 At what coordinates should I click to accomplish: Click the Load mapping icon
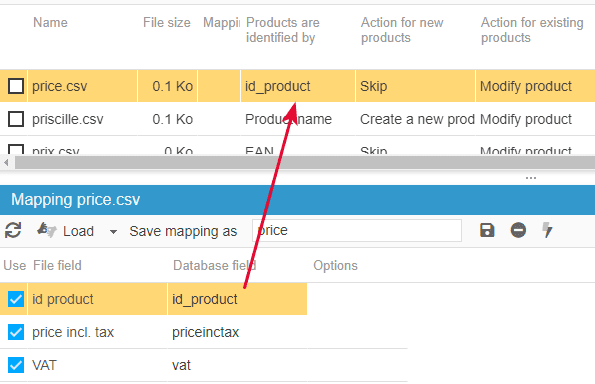tap(46, 230)
